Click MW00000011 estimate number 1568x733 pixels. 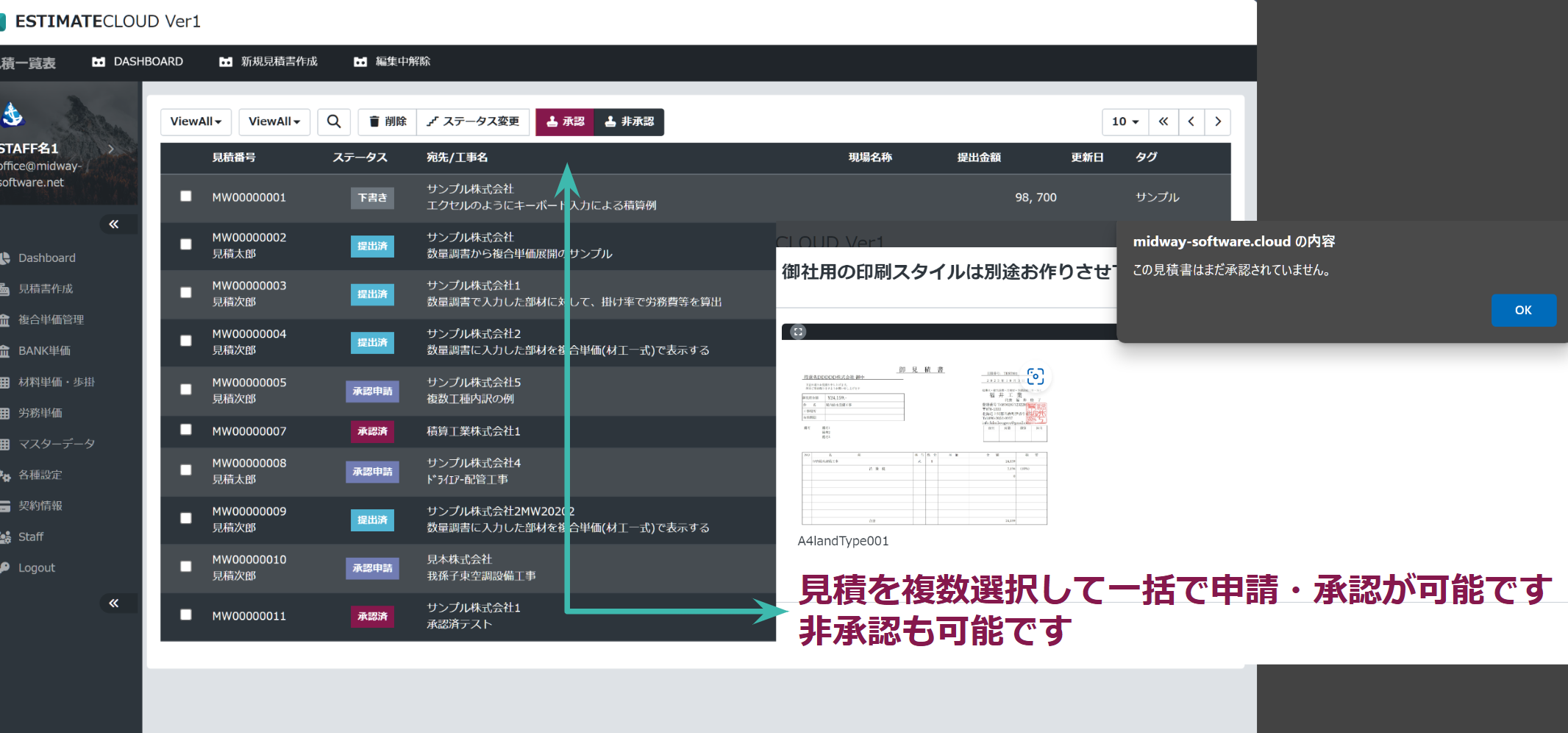(249, 616)
